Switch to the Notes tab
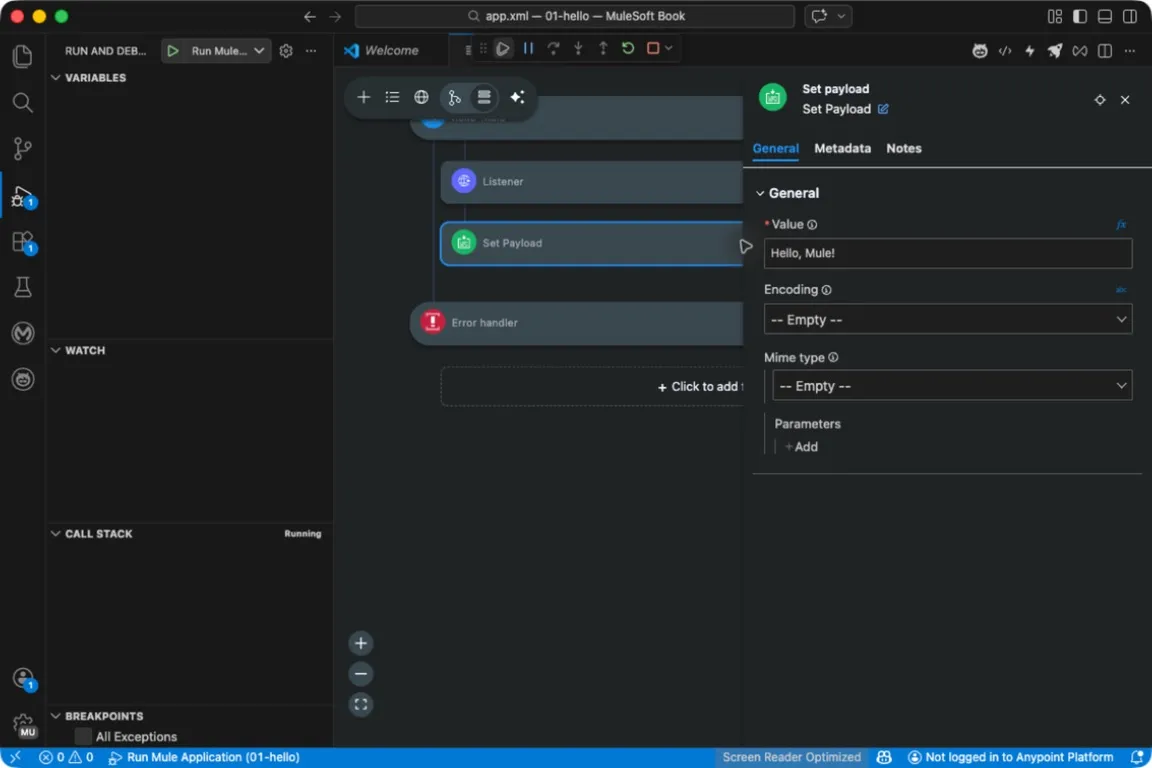 pos(904,148)
